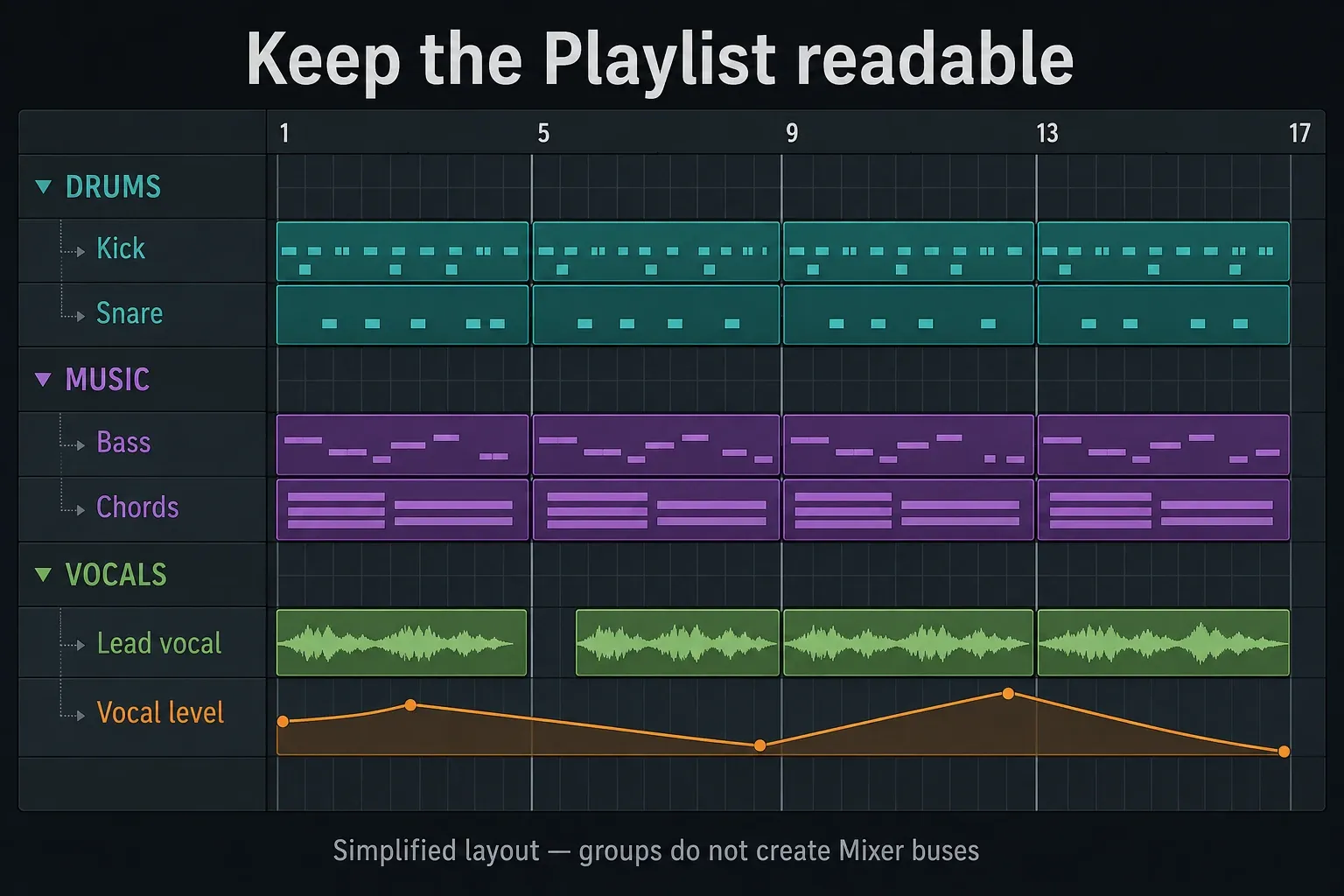The width and height of the screenshot is (1344, 896).
Task: Select the Lead vocal audio clip starting at bar 9
Action: (x=908, y=643)
